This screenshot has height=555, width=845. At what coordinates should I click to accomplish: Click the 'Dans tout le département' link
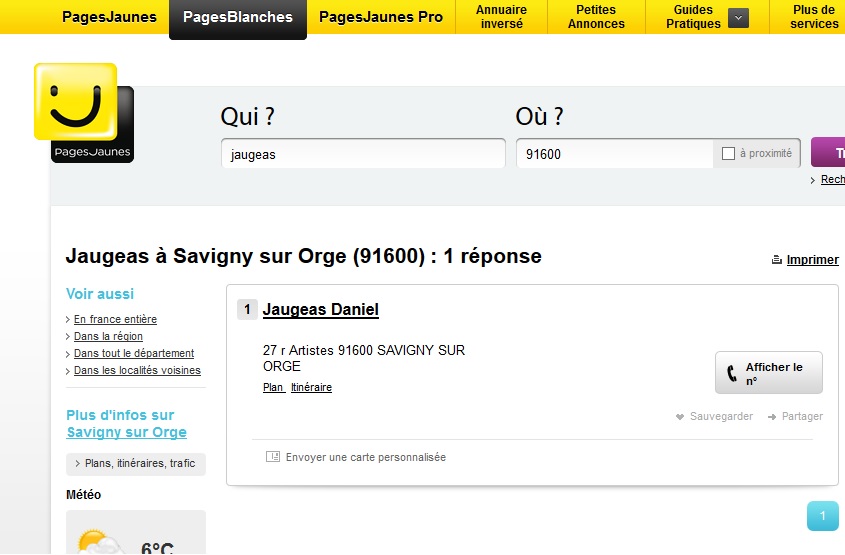[134, 354]
